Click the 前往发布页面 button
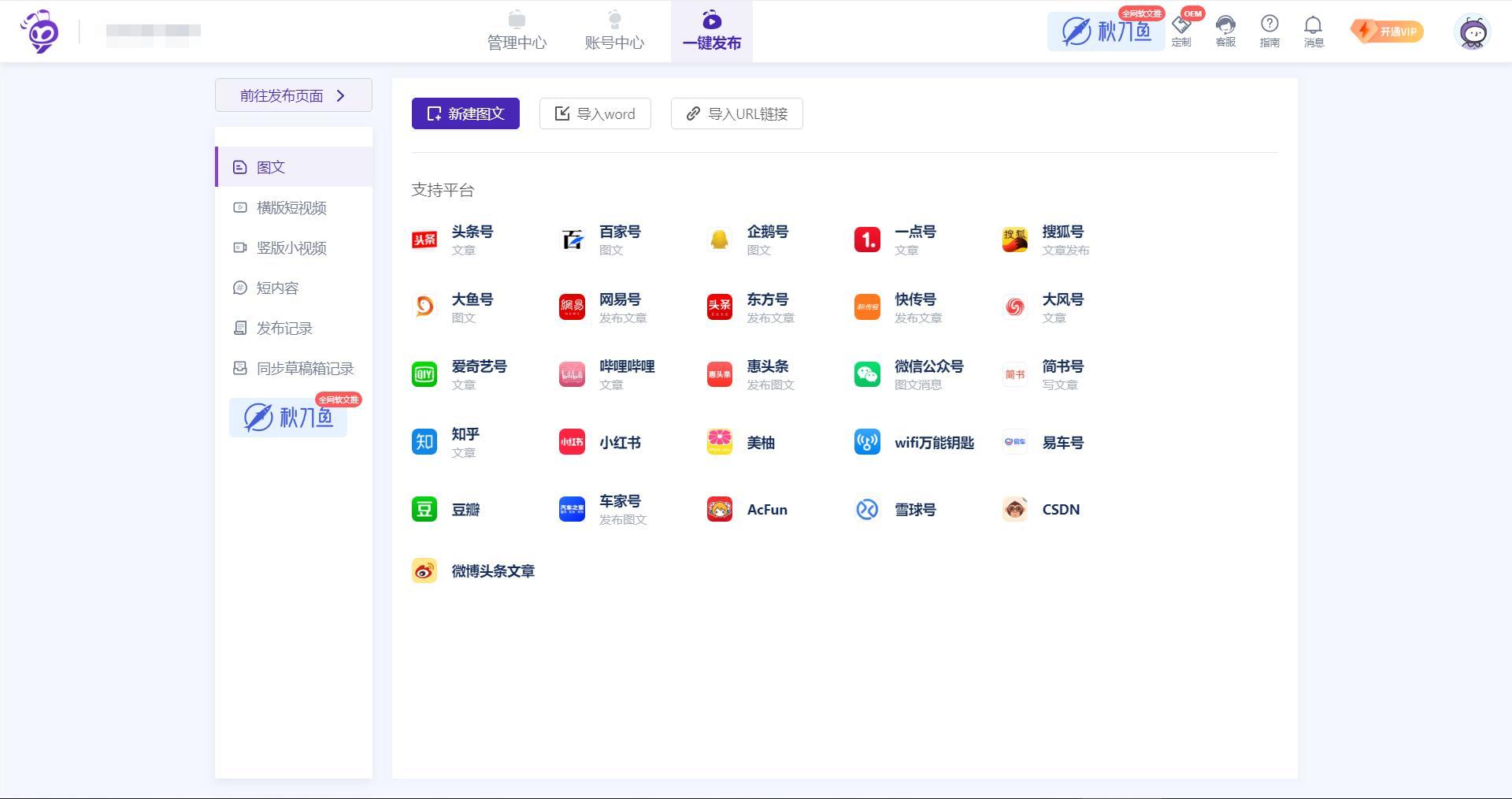This screenshot has height=799, width=1512. click(294, 95)
